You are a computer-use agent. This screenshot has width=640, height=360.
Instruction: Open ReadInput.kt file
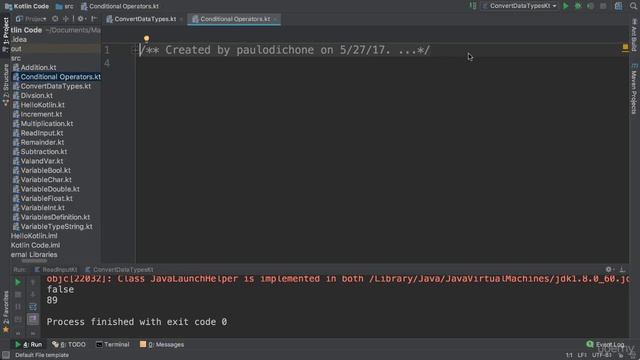(x=42, y=133)
